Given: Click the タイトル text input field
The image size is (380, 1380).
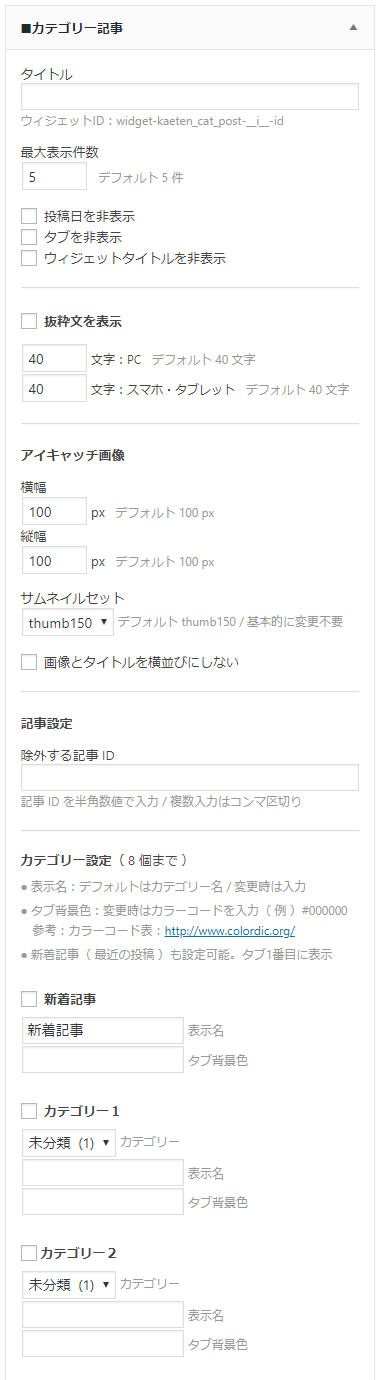Looking at the screenshot, I should (190, 96).
